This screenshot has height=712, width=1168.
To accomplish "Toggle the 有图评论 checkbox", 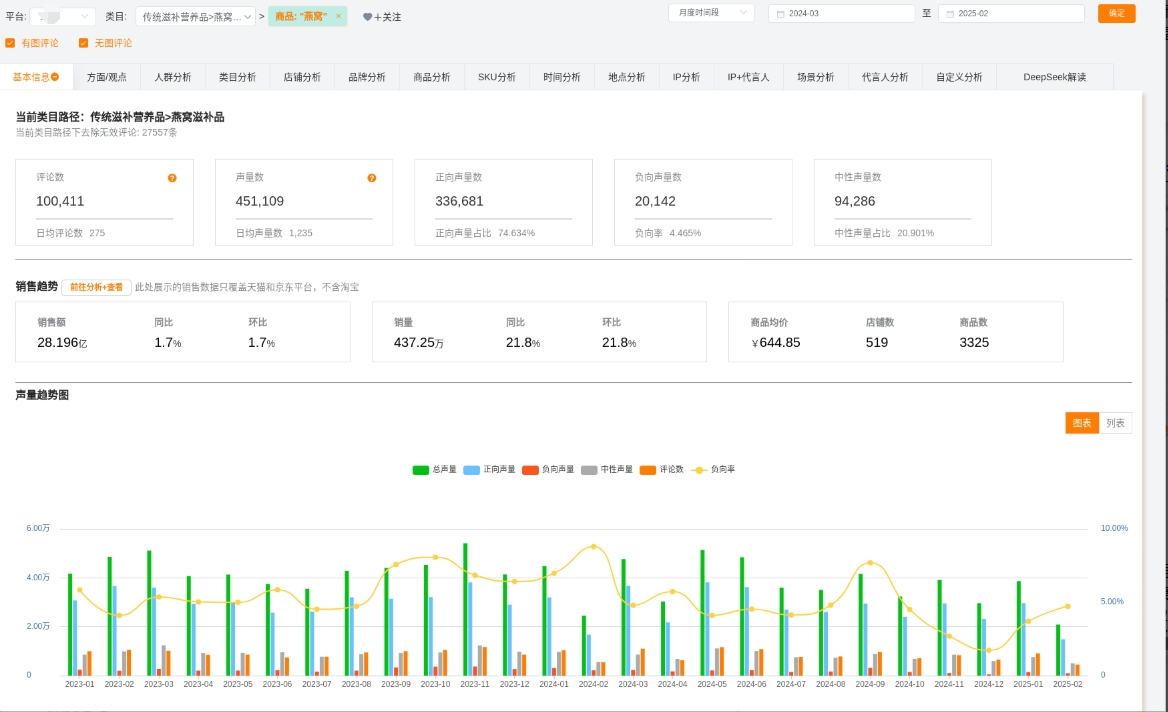I will coord(10,43).
